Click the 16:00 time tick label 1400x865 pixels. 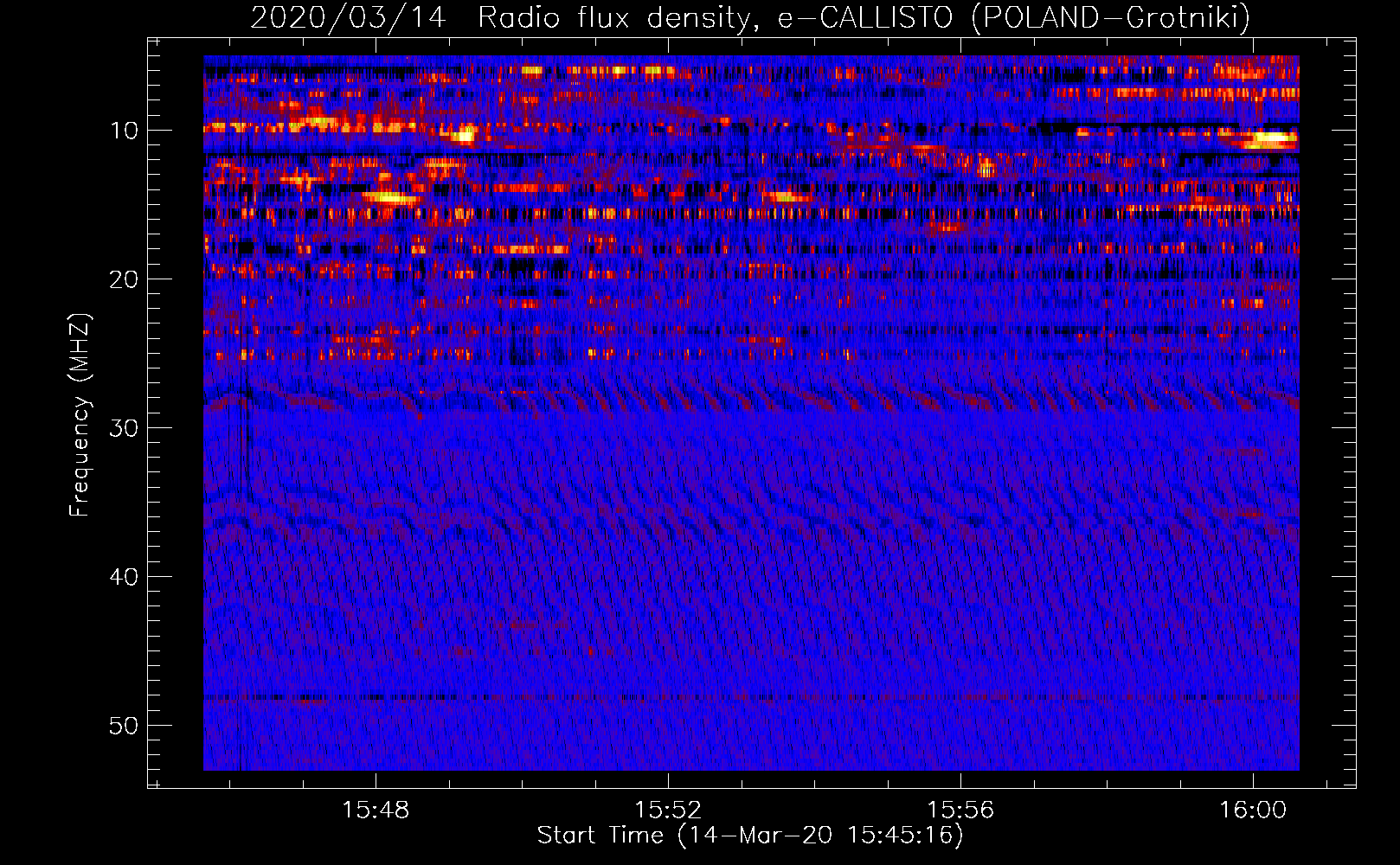point(1253,811)
